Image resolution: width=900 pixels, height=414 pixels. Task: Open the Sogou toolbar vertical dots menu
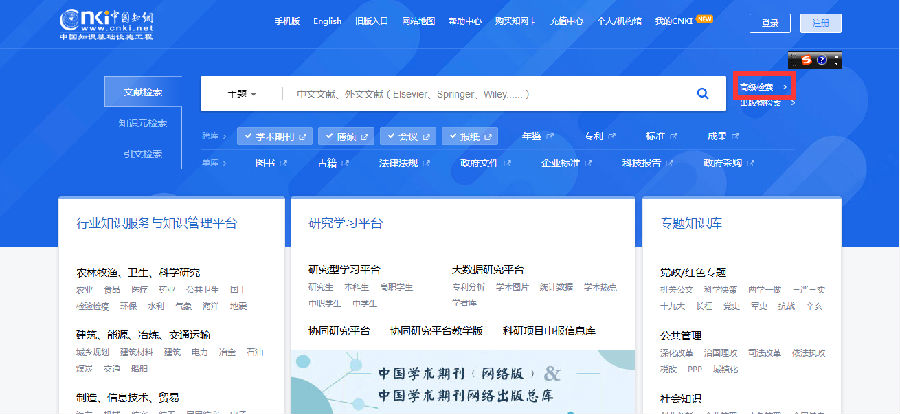(836, 60)
